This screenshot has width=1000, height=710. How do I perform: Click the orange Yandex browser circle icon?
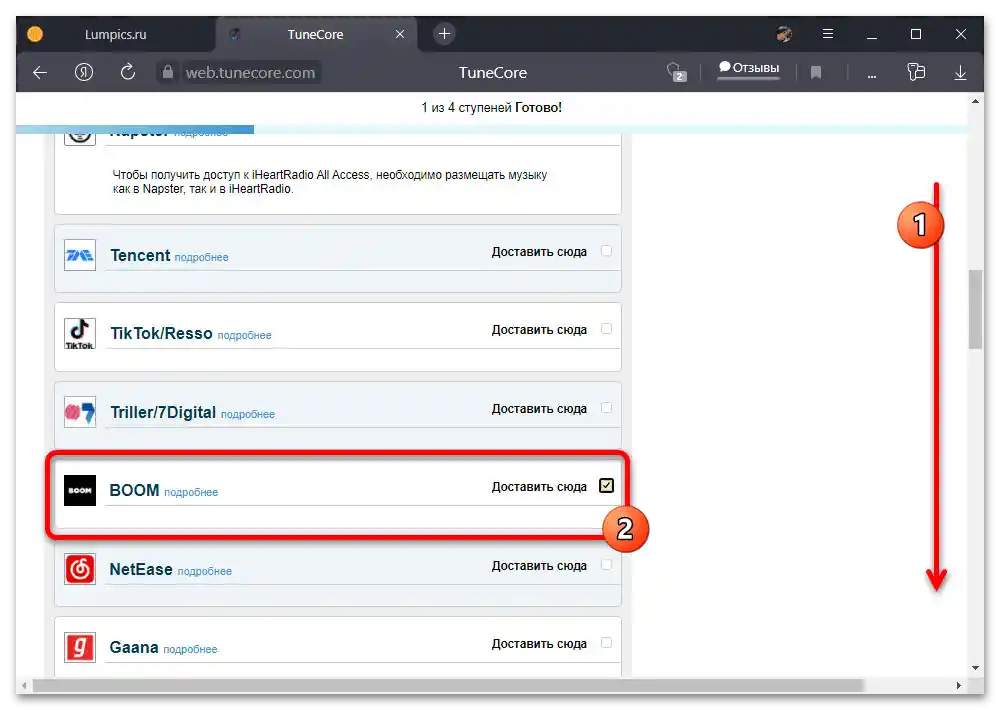(x=35, y=34)
